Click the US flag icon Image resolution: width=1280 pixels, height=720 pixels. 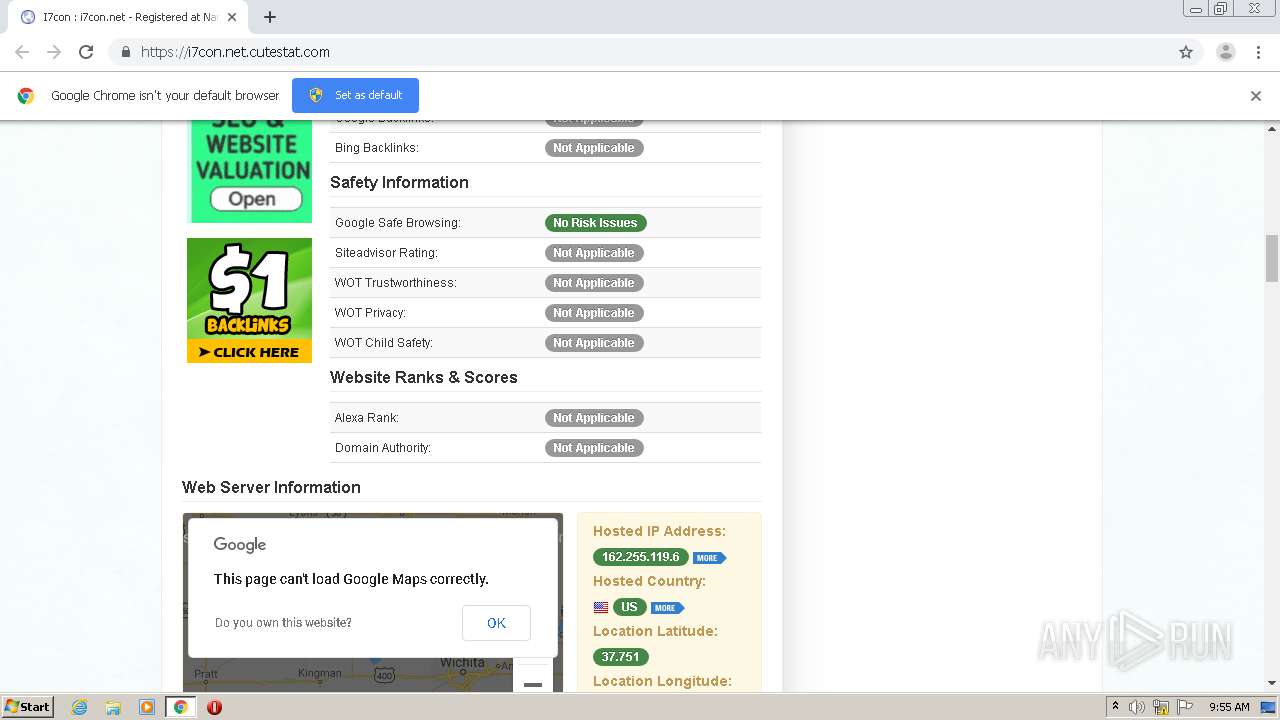click(601, 608)
